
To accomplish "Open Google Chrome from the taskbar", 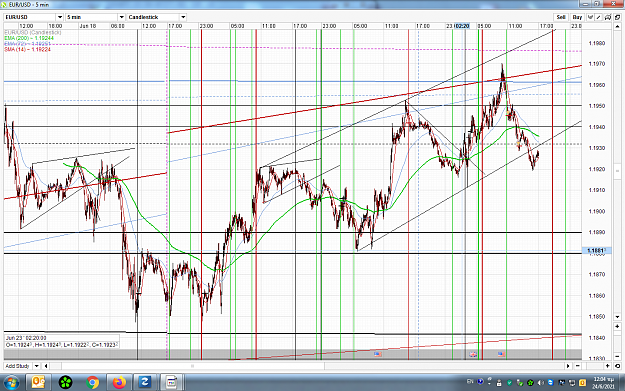I will (92, 383).
